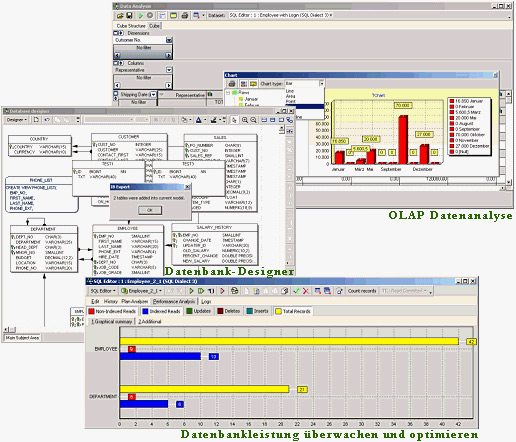Open the Designer menu dropdown
Image resolution: width=516 pixels, height=442 pixels.
17,120
